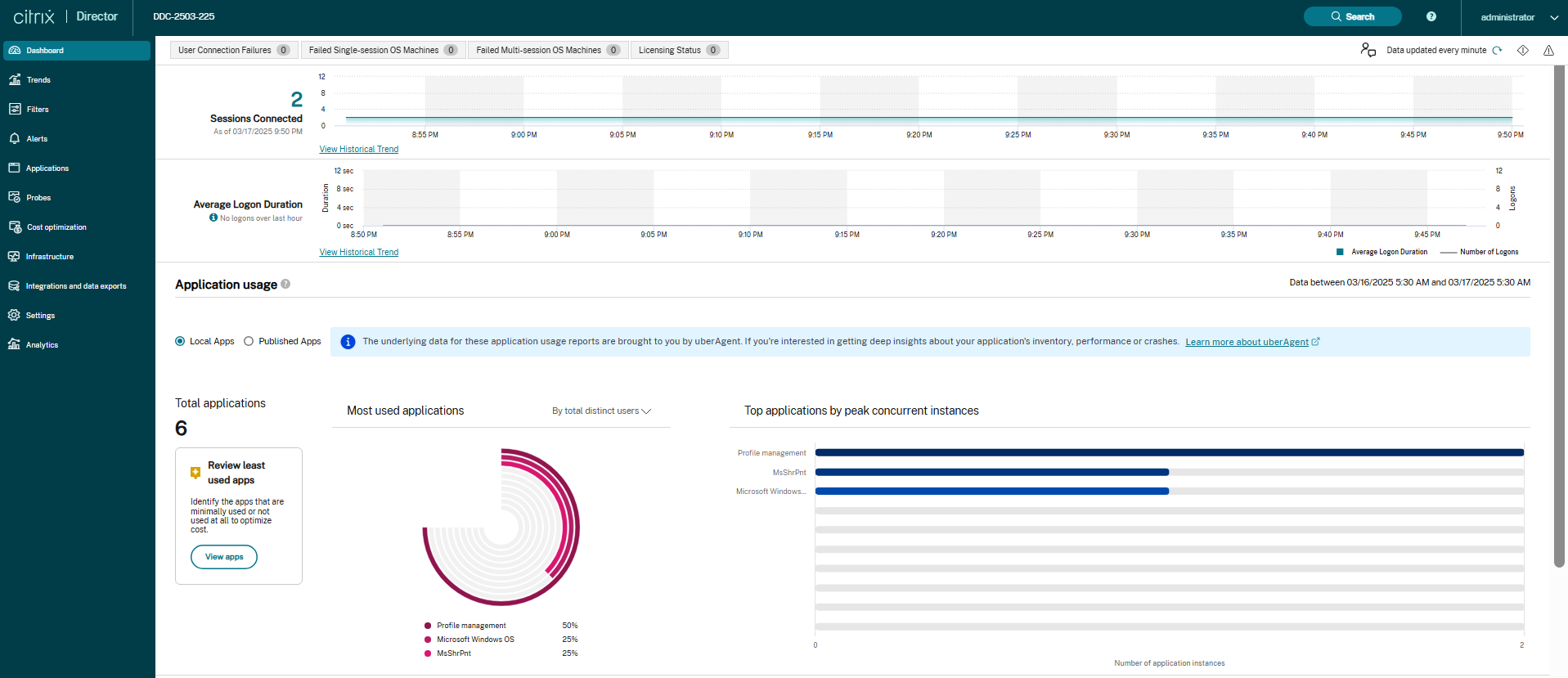
Task: Open the By total distinct users dropdown
Action: 601,411
